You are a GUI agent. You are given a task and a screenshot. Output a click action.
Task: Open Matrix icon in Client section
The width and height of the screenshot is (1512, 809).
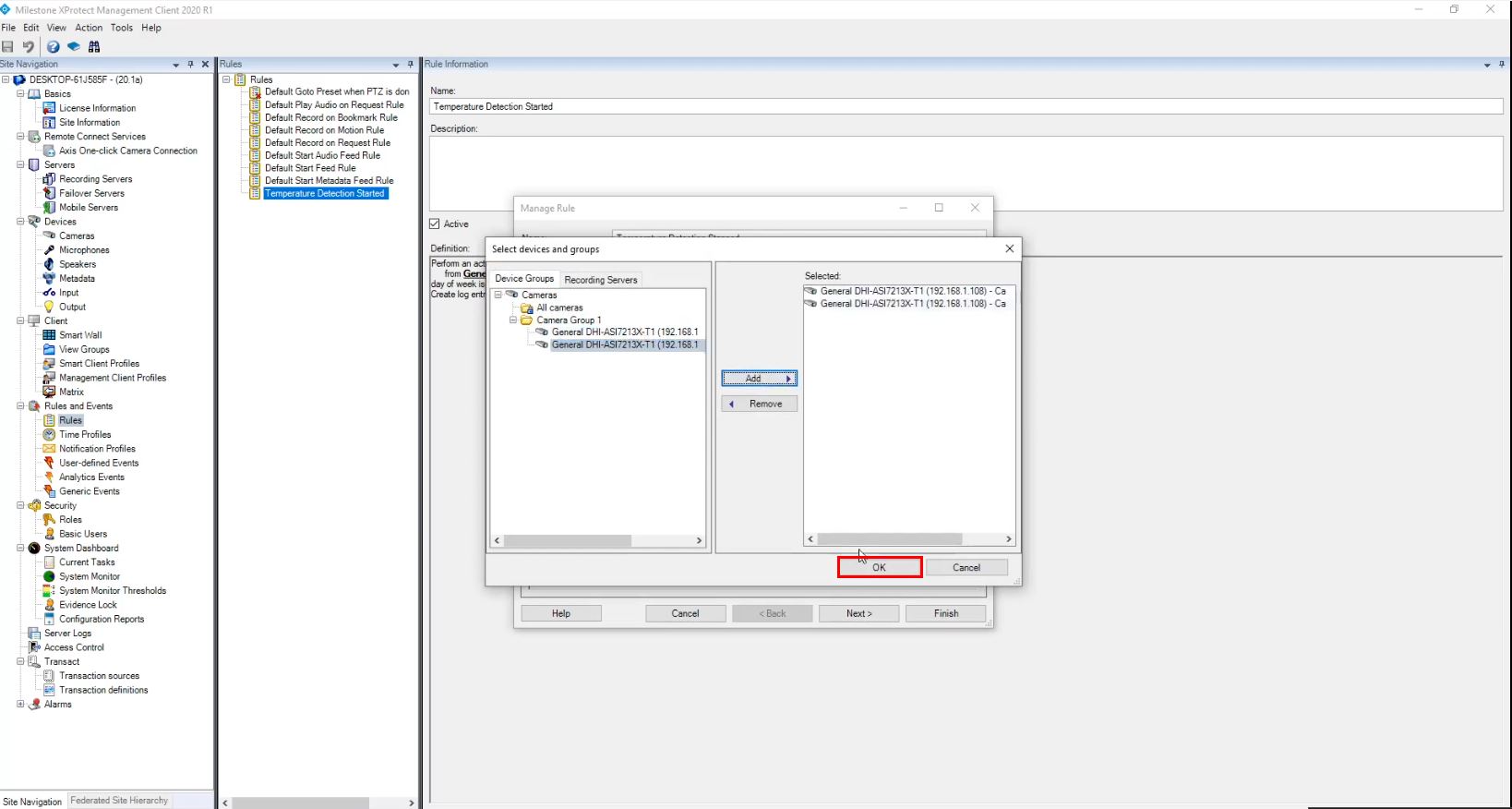pos(50,392)
